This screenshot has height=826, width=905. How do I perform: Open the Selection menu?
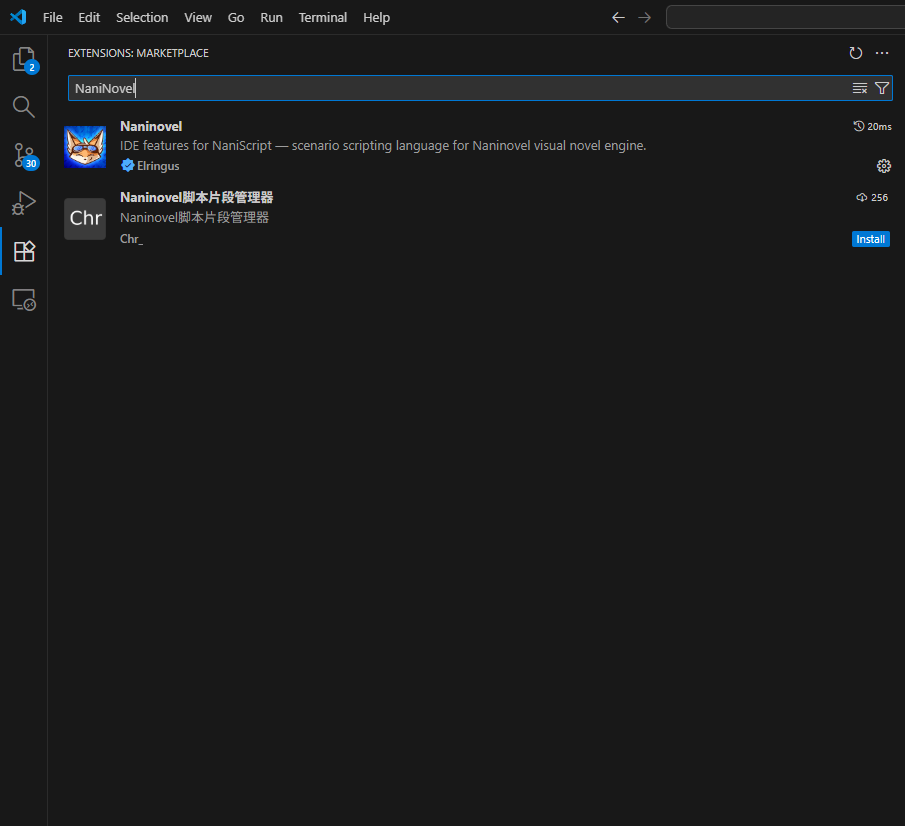[x=142, y=17]
